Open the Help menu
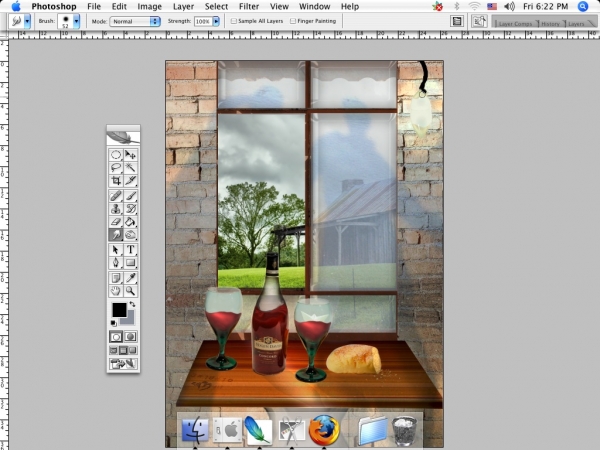600x450 pixels. 350,7
